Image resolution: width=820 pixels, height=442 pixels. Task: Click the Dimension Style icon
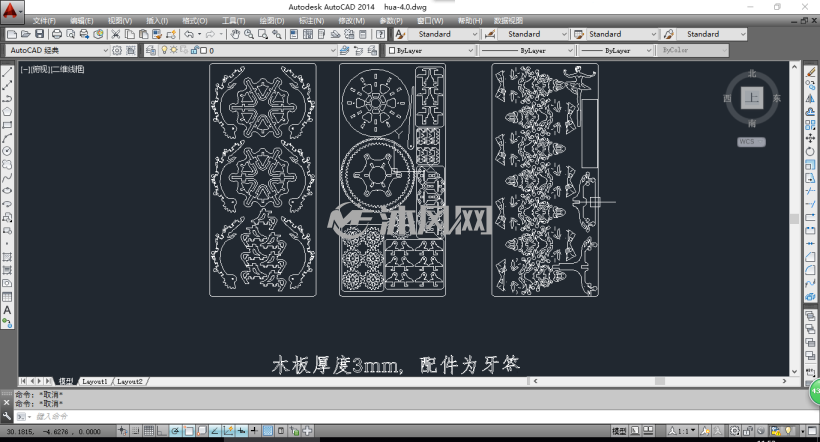click(490, 34)
